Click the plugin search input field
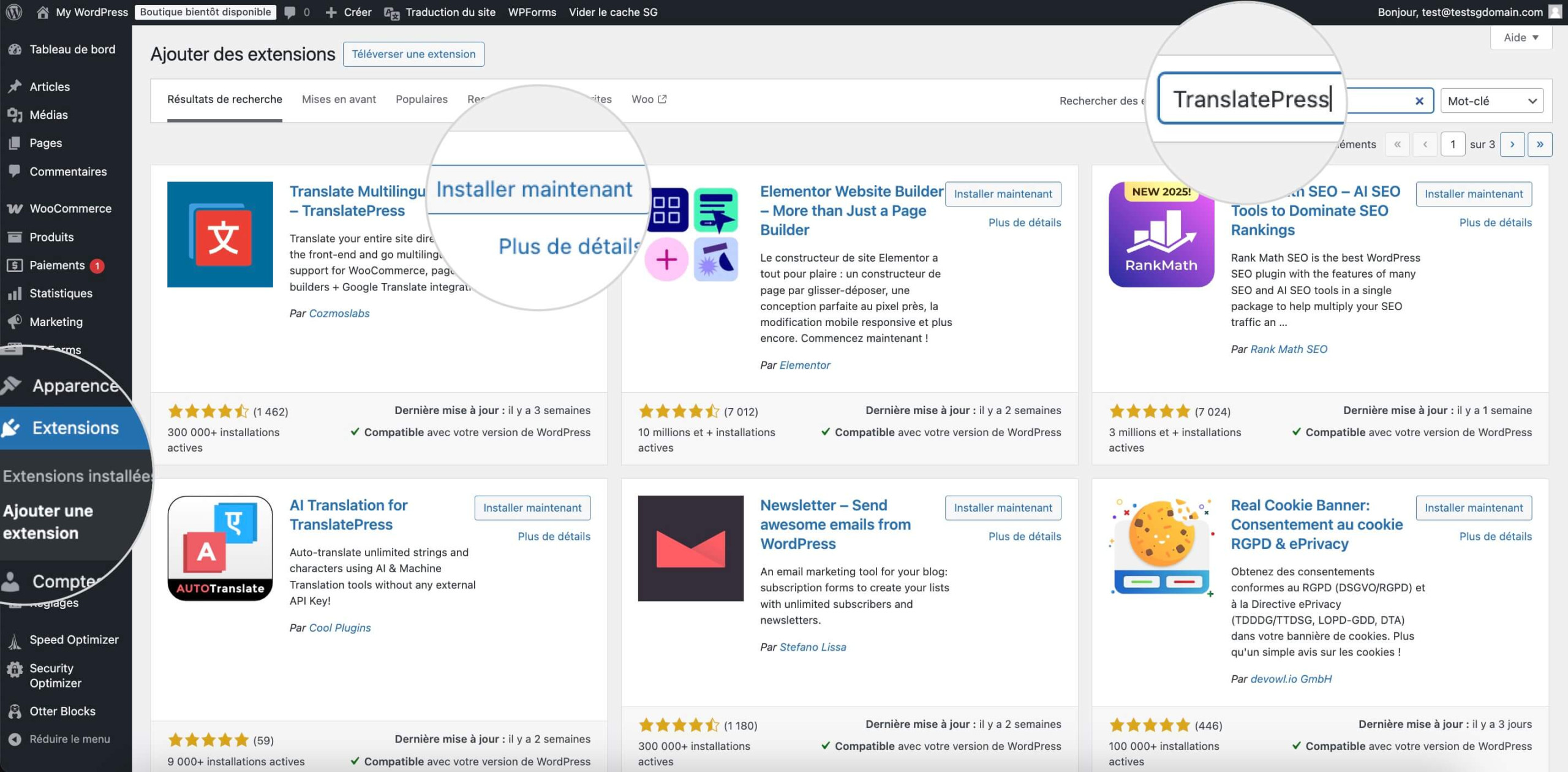Image resolution: width=1568 pixels, height=772 pixels. click(1295, 100)
